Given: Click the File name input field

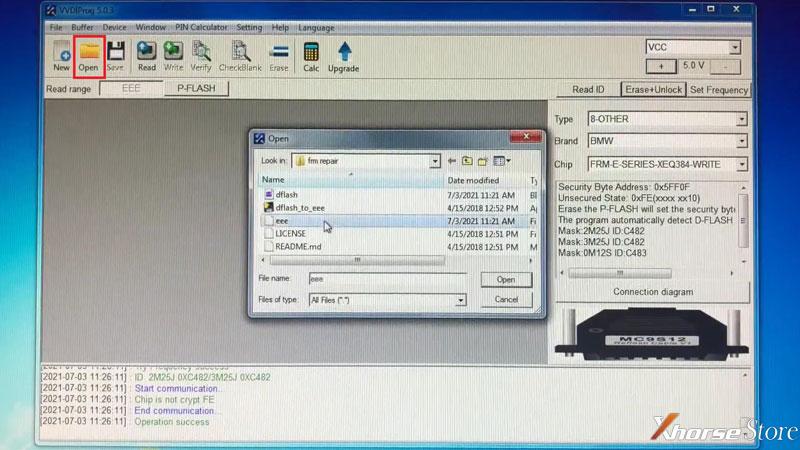Looking at the screenshot, I should point(387,279).
